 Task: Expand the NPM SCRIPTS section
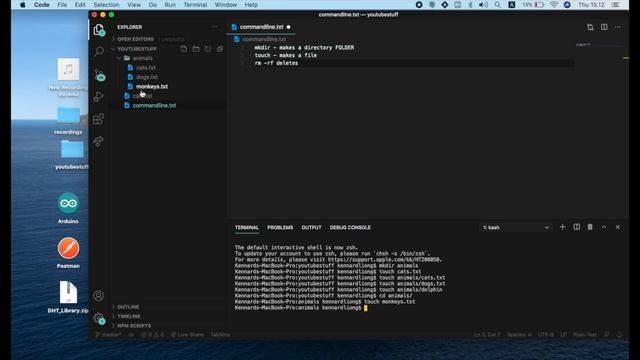pos(134,326)
